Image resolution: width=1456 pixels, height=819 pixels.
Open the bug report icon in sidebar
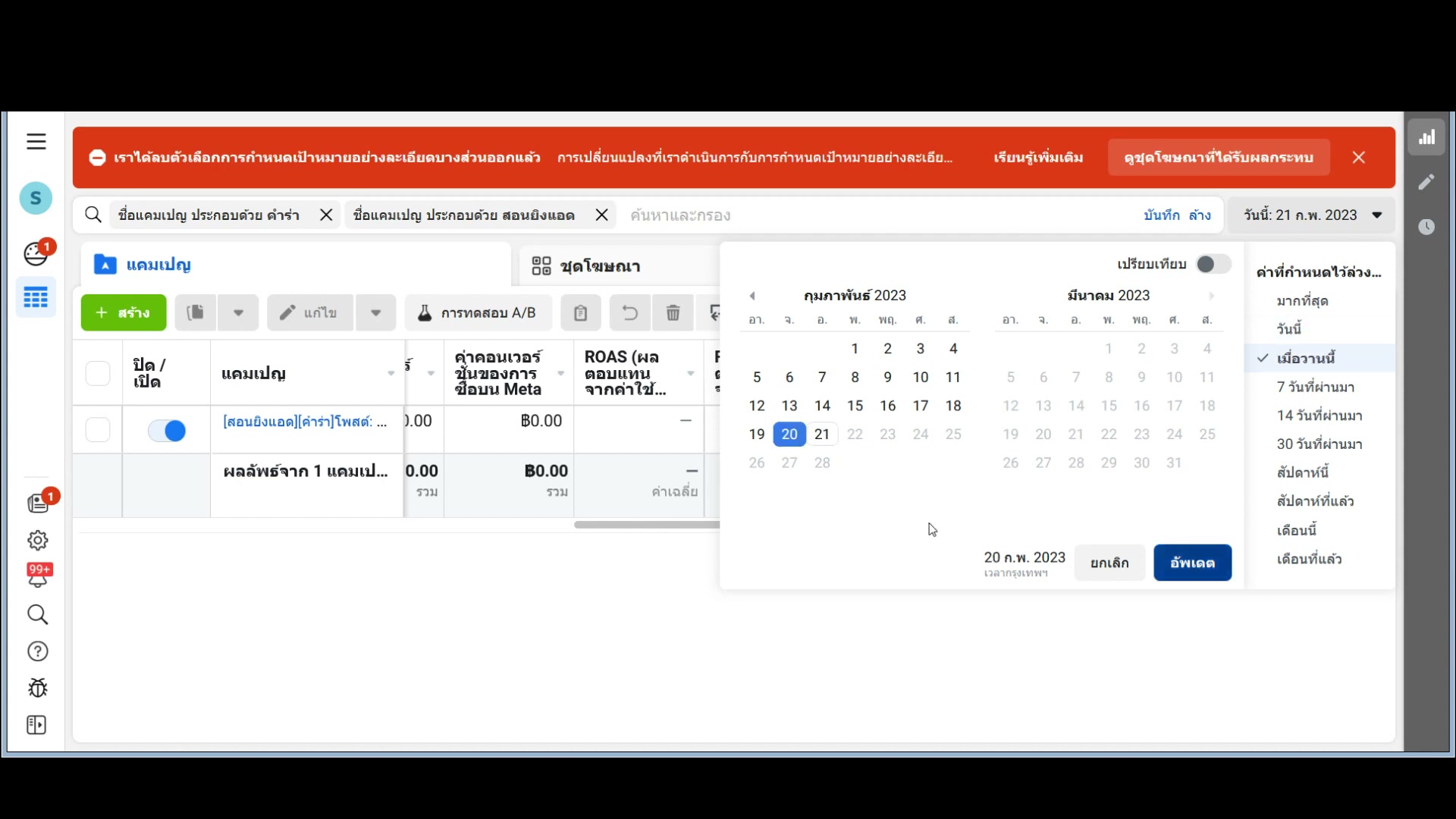point(37,688)
